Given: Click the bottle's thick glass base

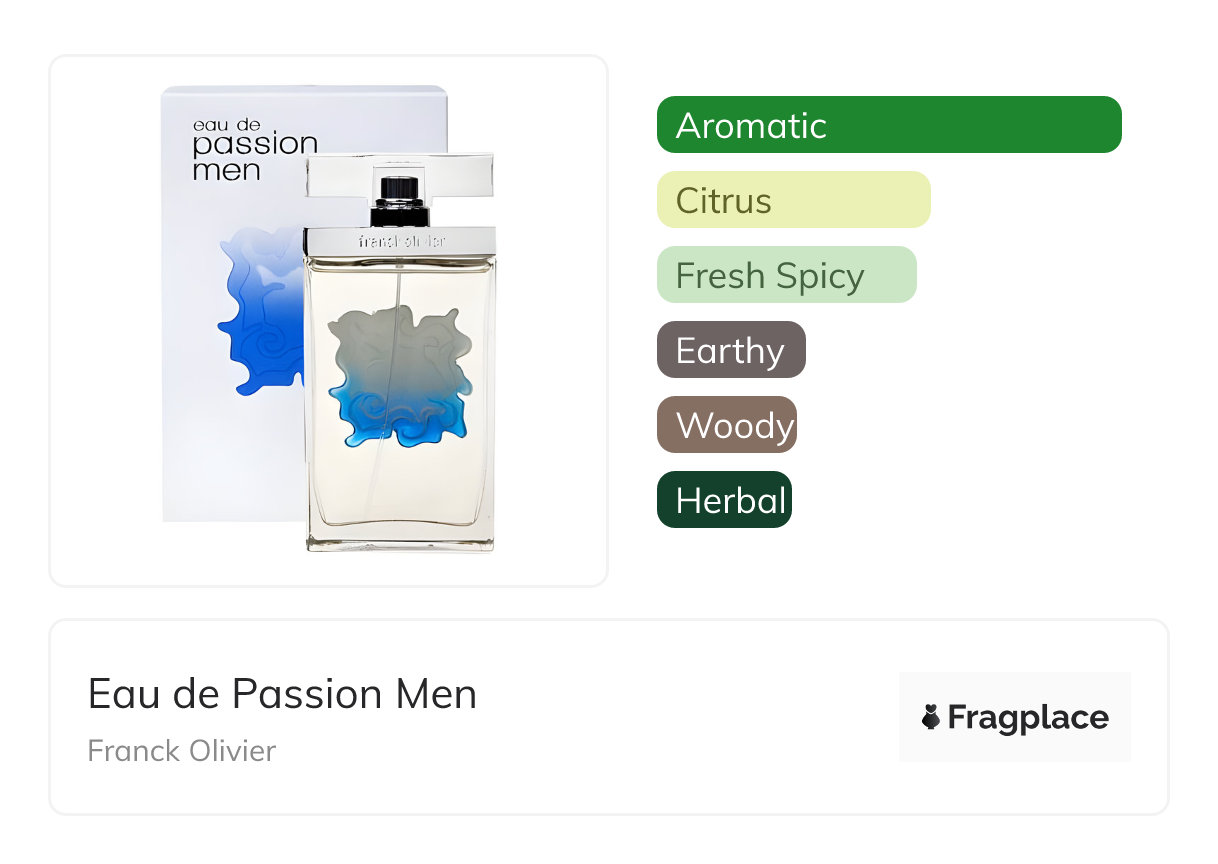Looking at the screenshot, I should (400, 541).
